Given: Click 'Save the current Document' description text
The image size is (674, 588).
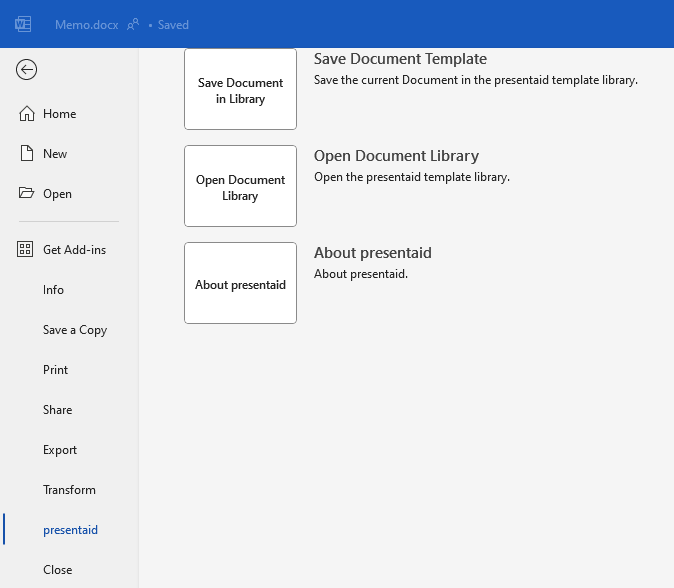Looking at the screenshot, I should [x=476, y=80].
